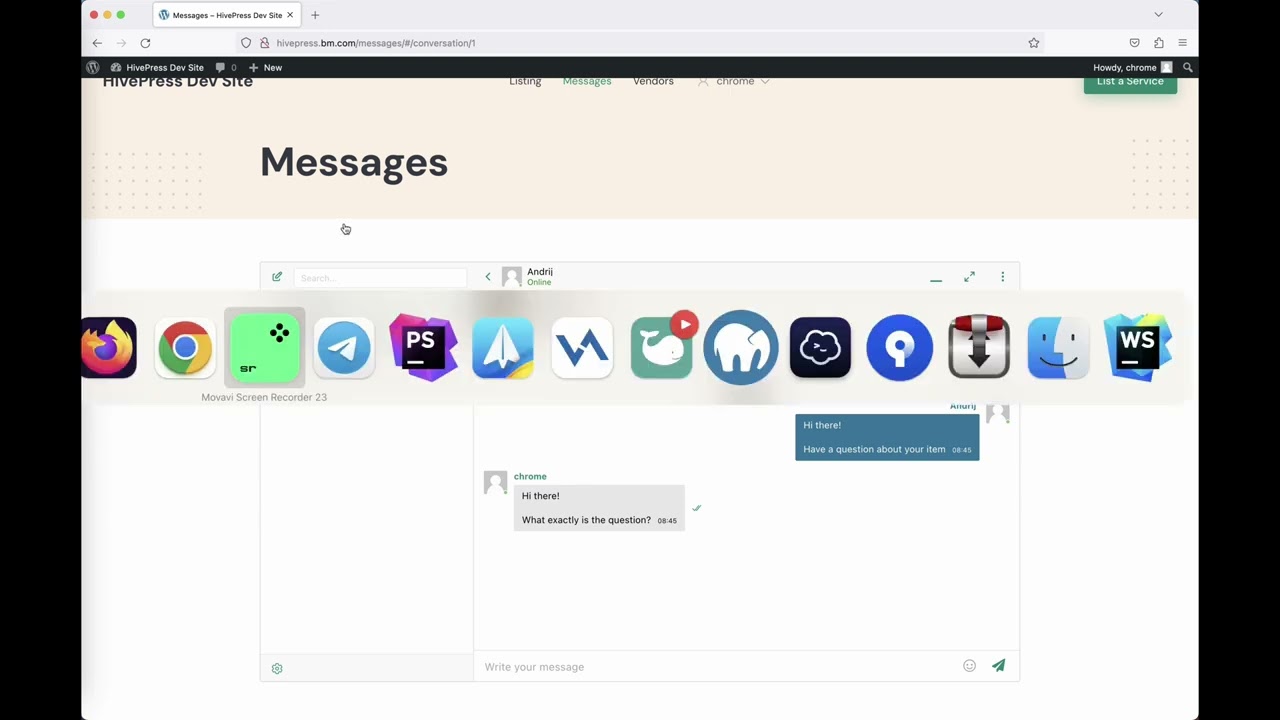Open the Vendors menu item
The image size is (1280, 720).
[x=653, y=81]
